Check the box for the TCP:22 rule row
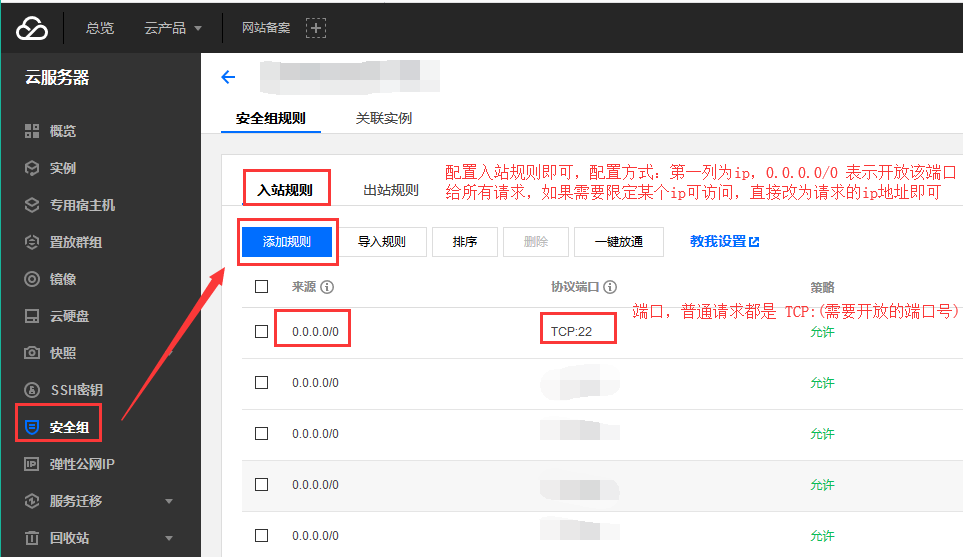 click(x=262, y=332)
